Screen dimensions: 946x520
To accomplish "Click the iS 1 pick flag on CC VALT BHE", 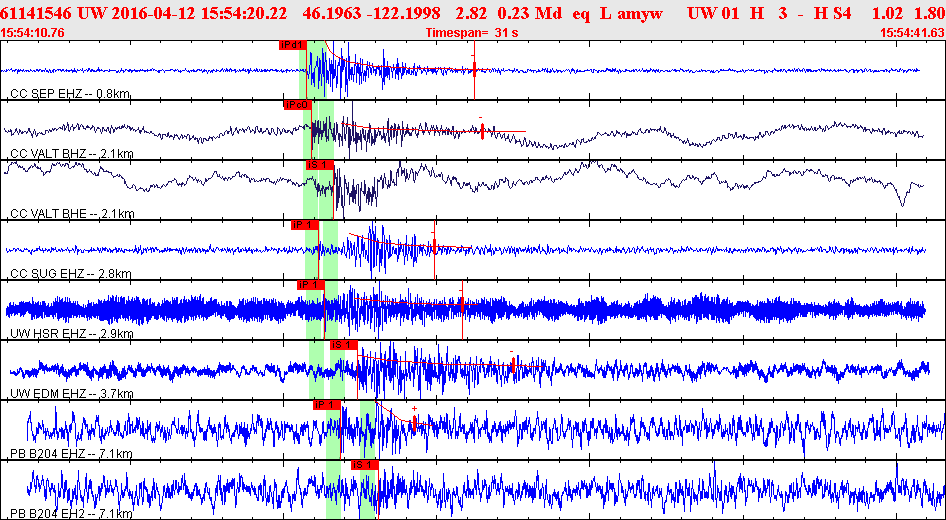I will 318,165.
